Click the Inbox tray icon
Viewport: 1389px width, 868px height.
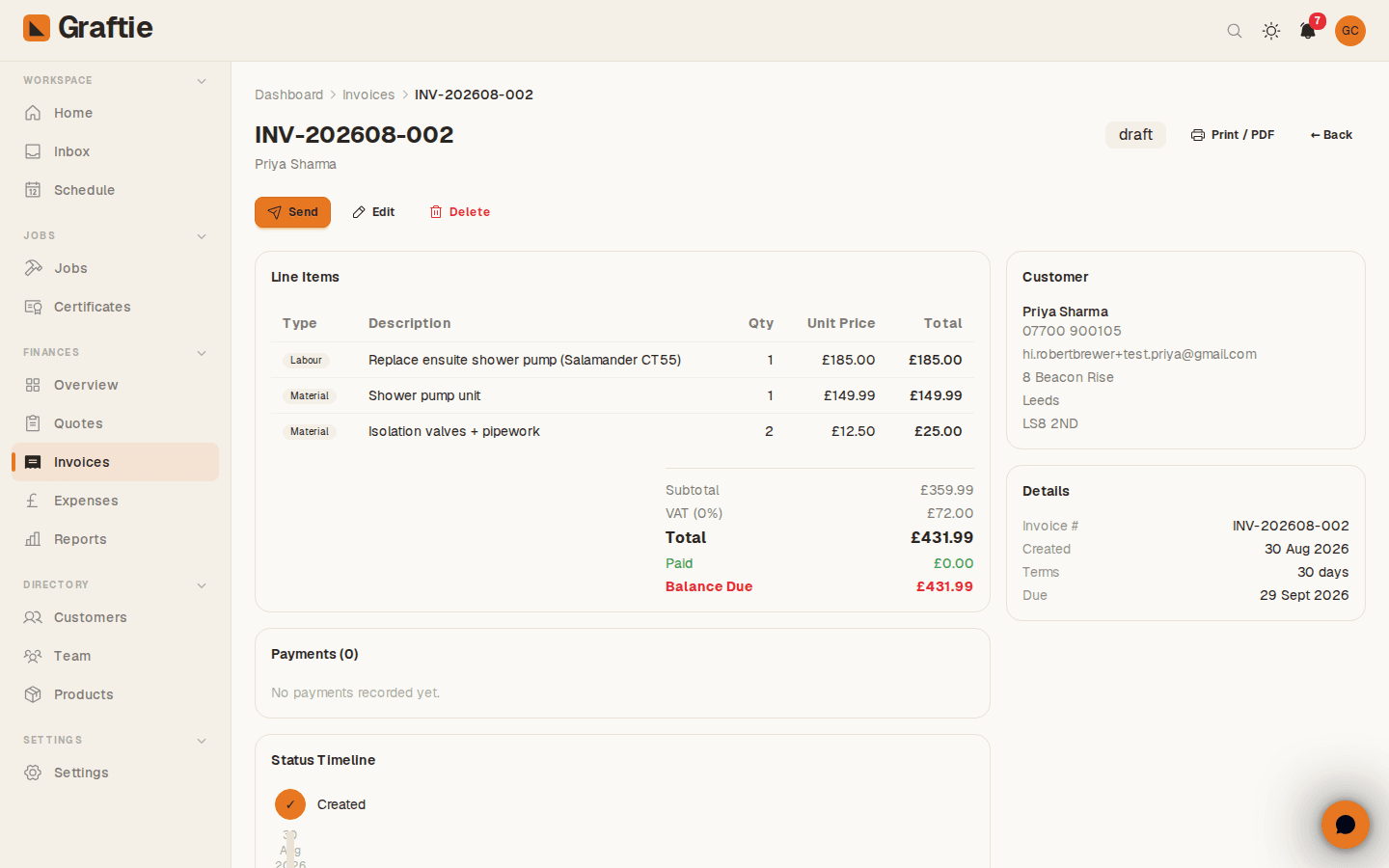33,151
